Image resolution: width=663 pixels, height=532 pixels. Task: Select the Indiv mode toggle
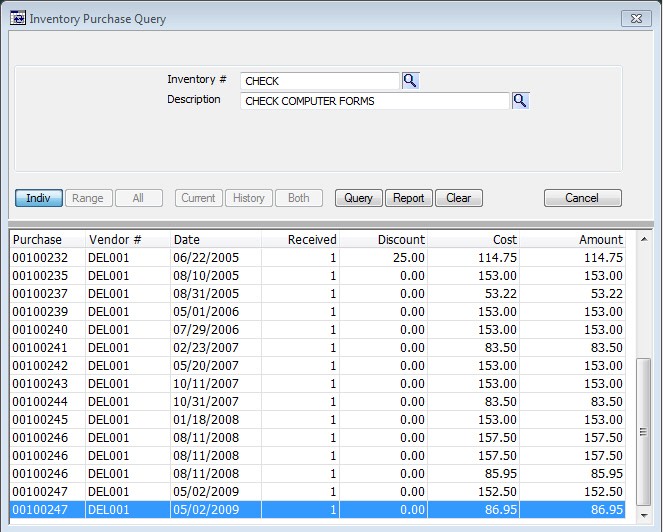point(39,198)
